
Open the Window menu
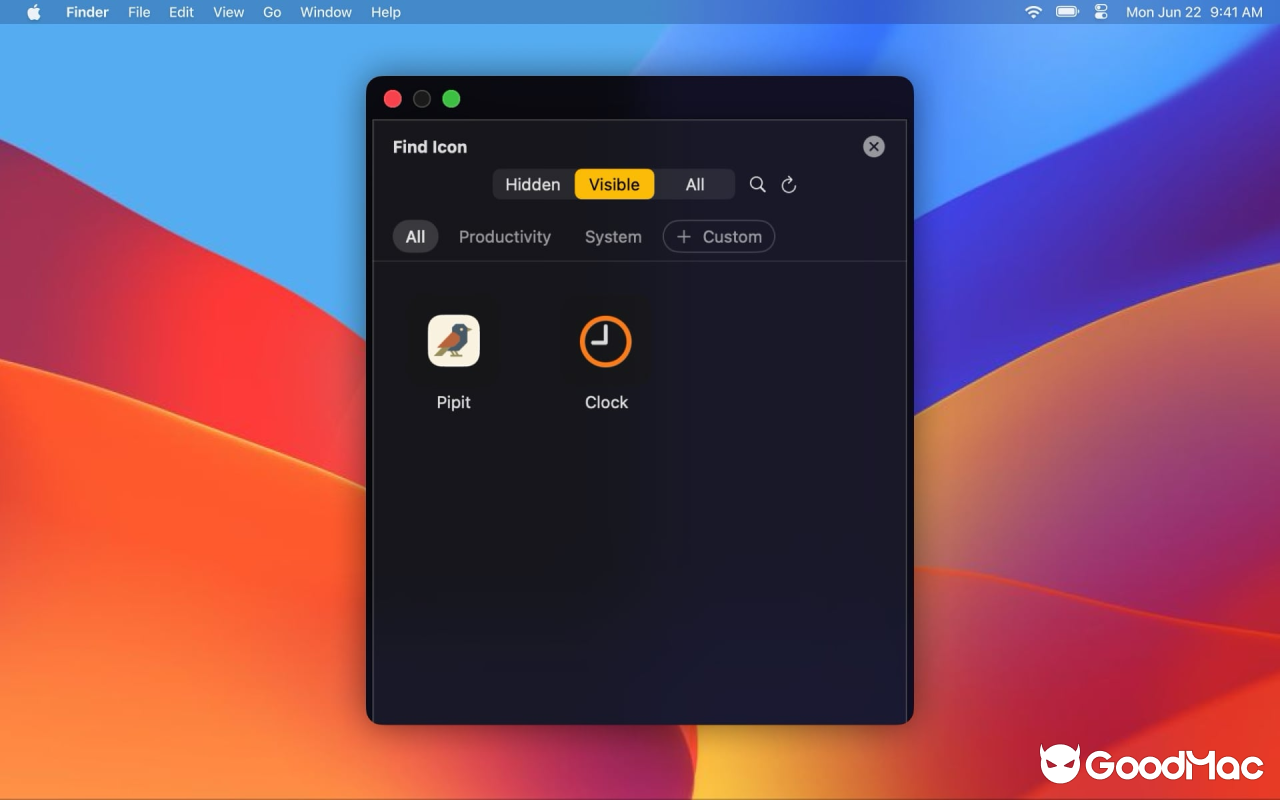326,12
